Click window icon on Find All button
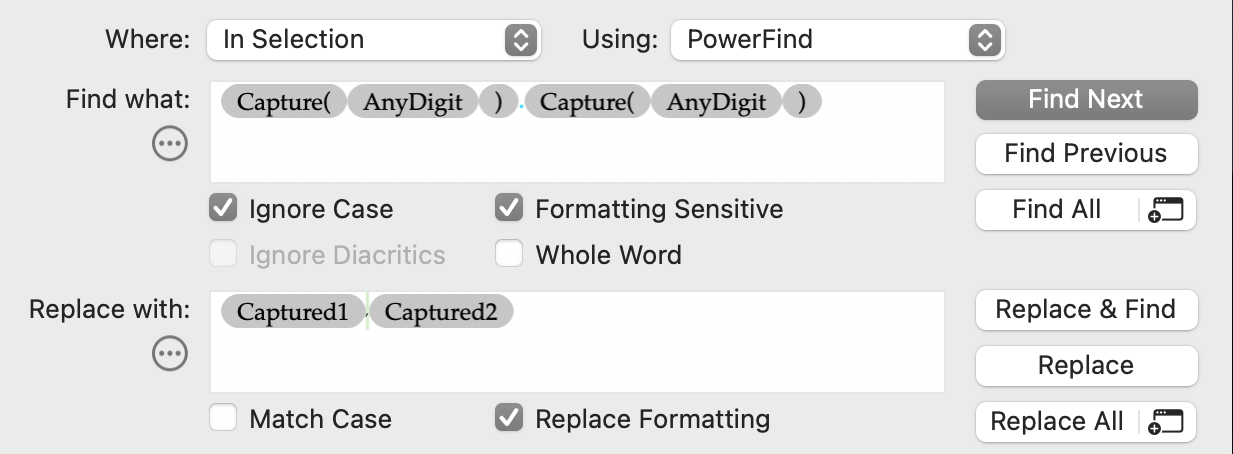The width and height of the screenshot is (1233, 454). (x=1167, y=210)
